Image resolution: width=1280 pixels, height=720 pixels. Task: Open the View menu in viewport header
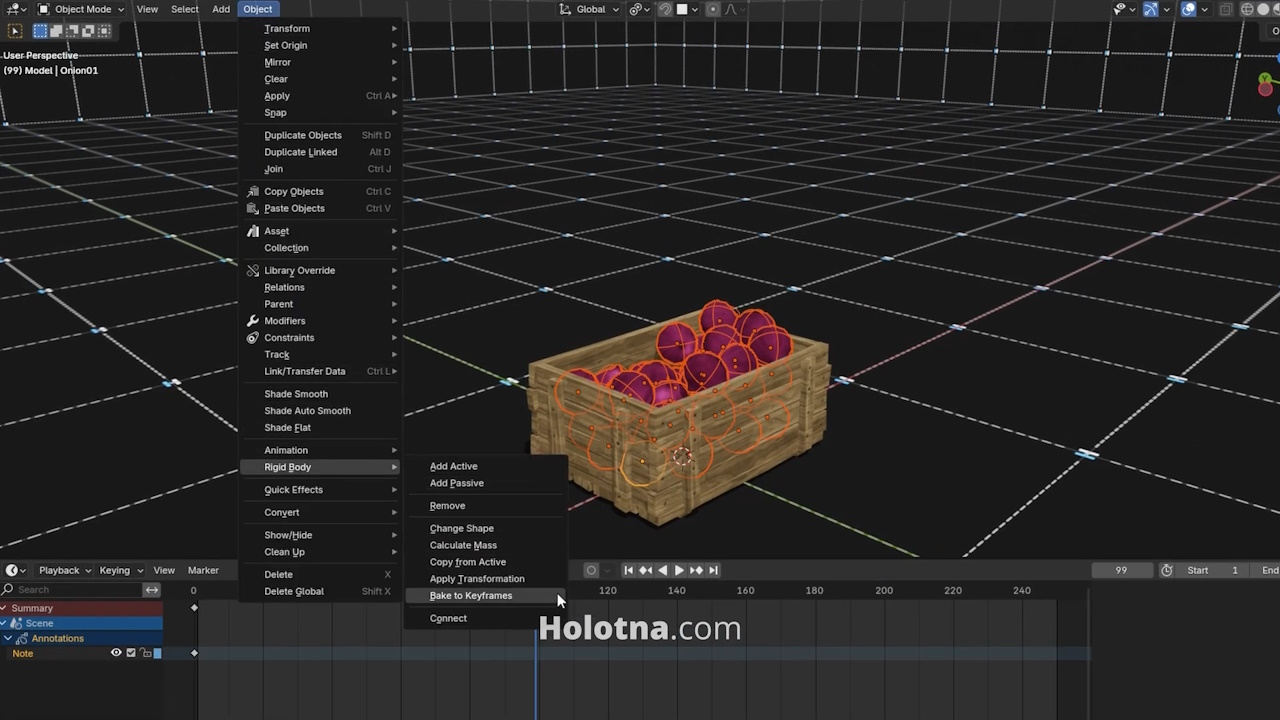click(x=147, y=9)
